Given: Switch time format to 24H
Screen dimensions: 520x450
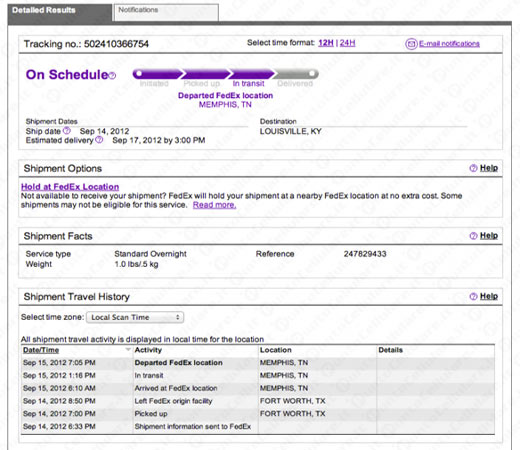Looking at the screenshot, I should click(347, 43).
